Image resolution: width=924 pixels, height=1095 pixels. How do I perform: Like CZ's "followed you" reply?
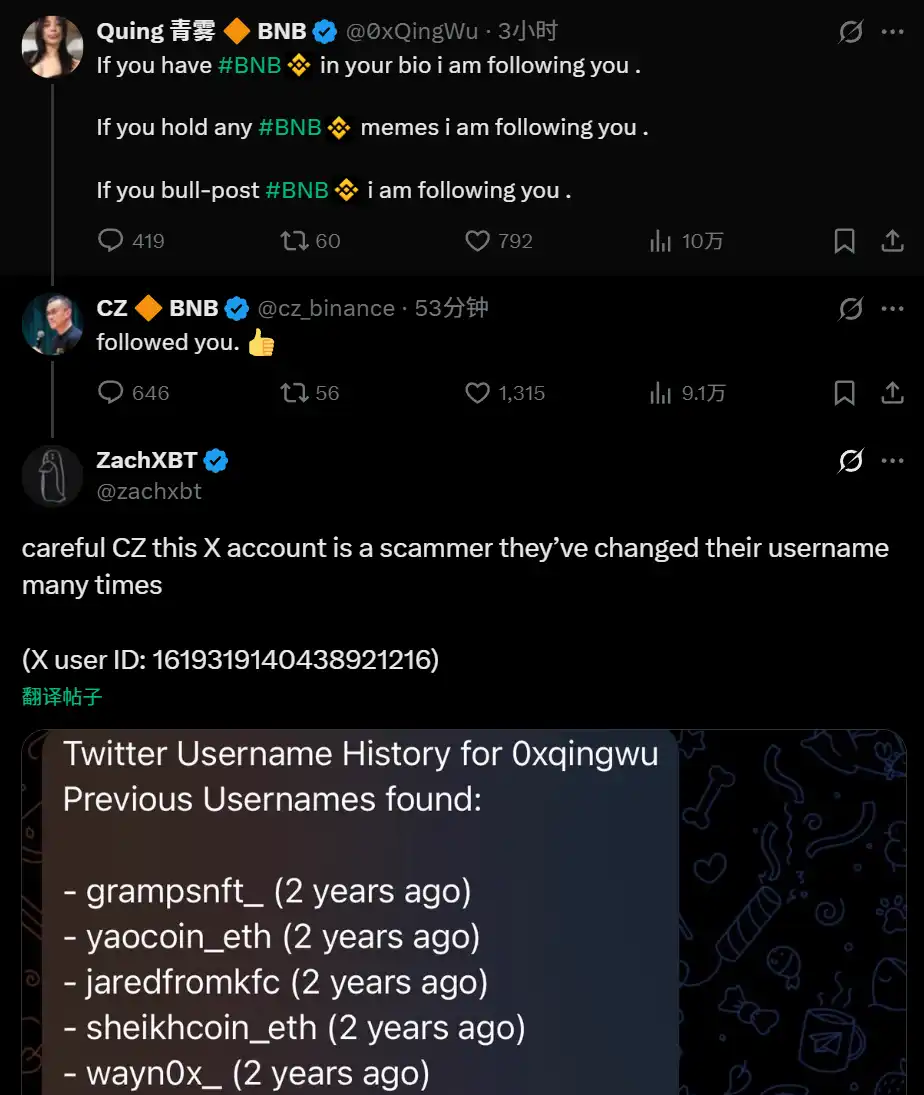[x=478, y=393]
